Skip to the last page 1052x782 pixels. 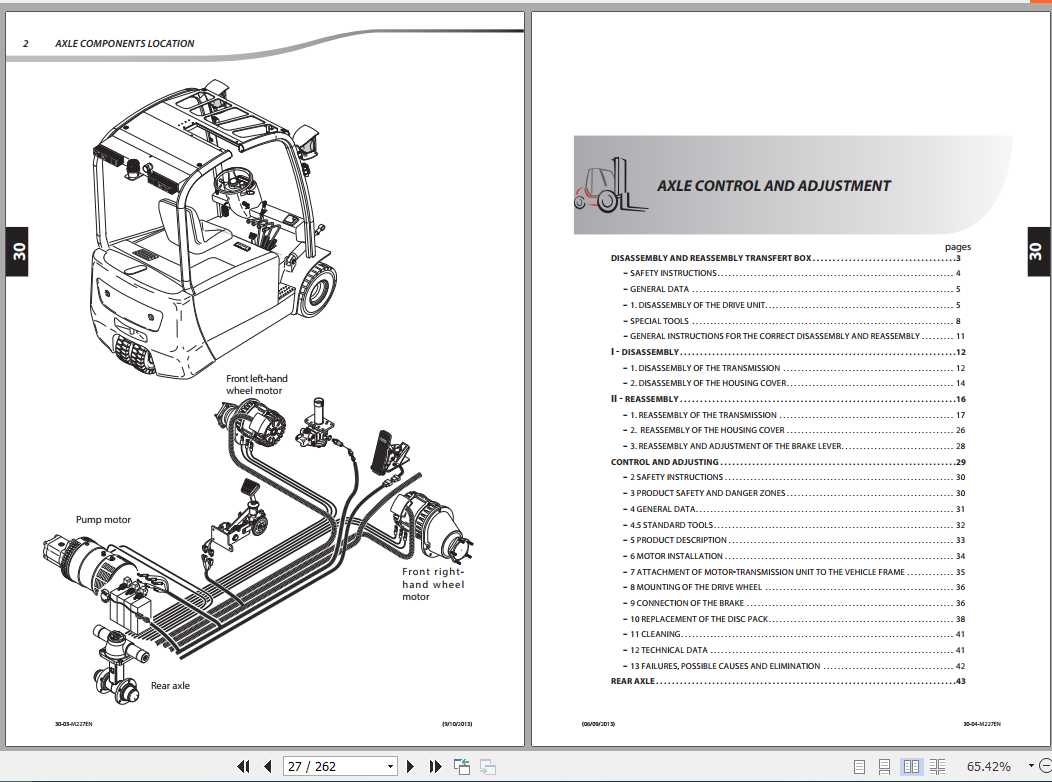point(434,765)
